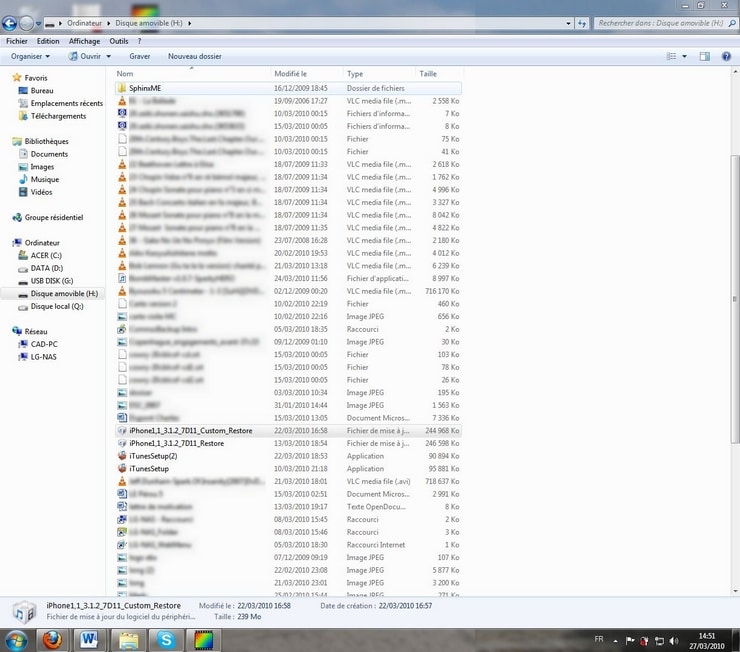This screenshot has width=740, height=652.
Task: Sort by Type column header
Action: point(379,74)
